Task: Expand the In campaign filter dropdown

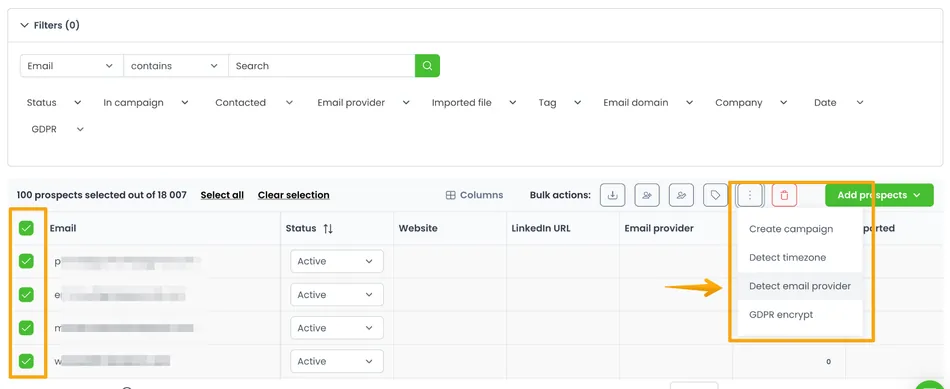Action: [146, 102]
